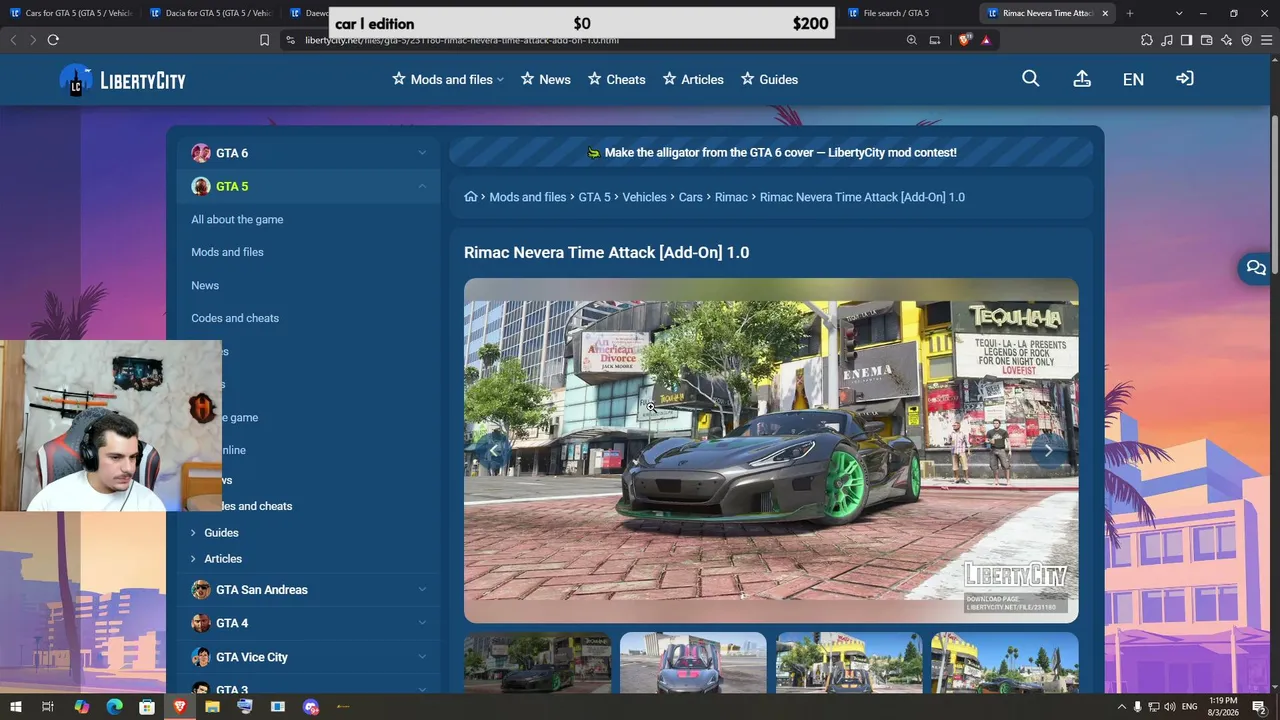1280x720 pixels.
Task: Open the chat bubble widget
Action: 1256,268
